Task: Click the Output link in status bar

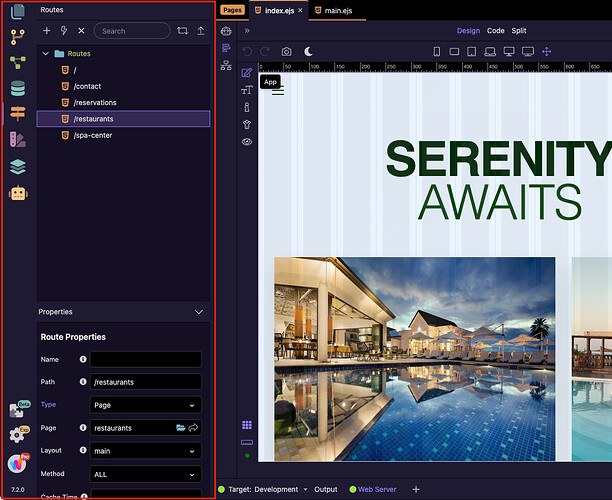Action: click(325, 490)
